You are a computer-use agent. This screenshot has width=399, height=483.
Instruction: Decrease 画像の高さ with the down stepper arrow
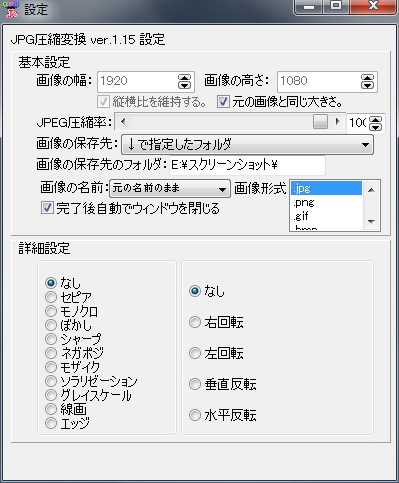click(367, 85)
